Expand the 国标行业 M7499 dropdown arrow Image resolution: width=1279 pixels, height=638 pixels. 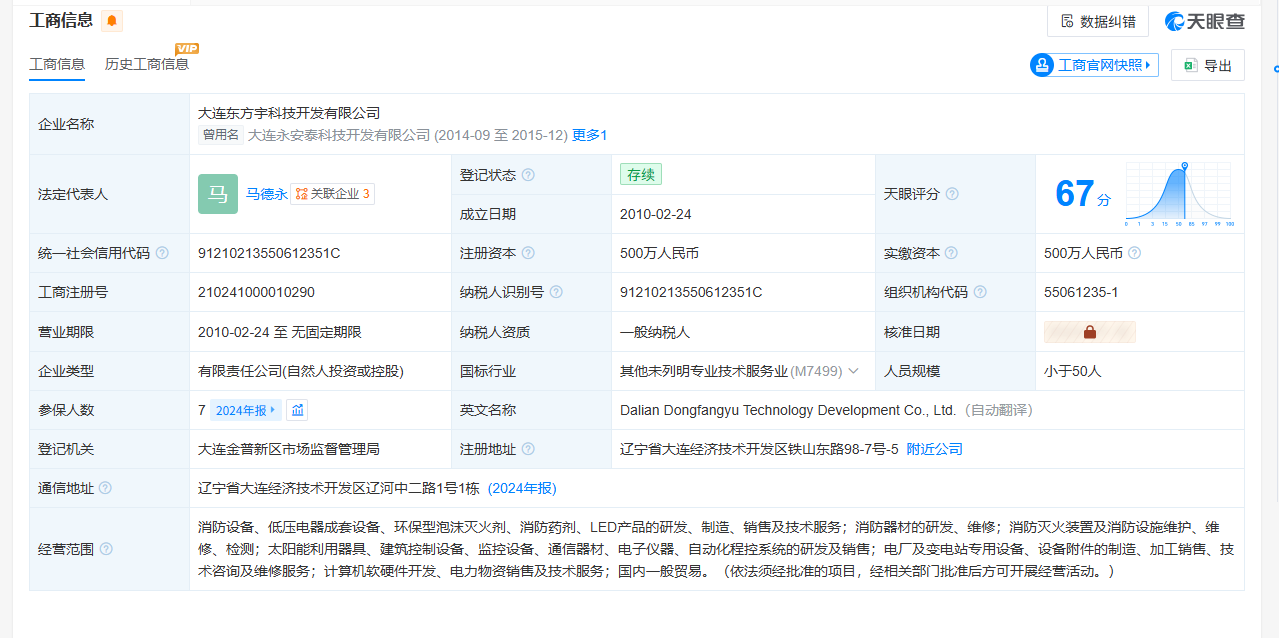(853, 371)
